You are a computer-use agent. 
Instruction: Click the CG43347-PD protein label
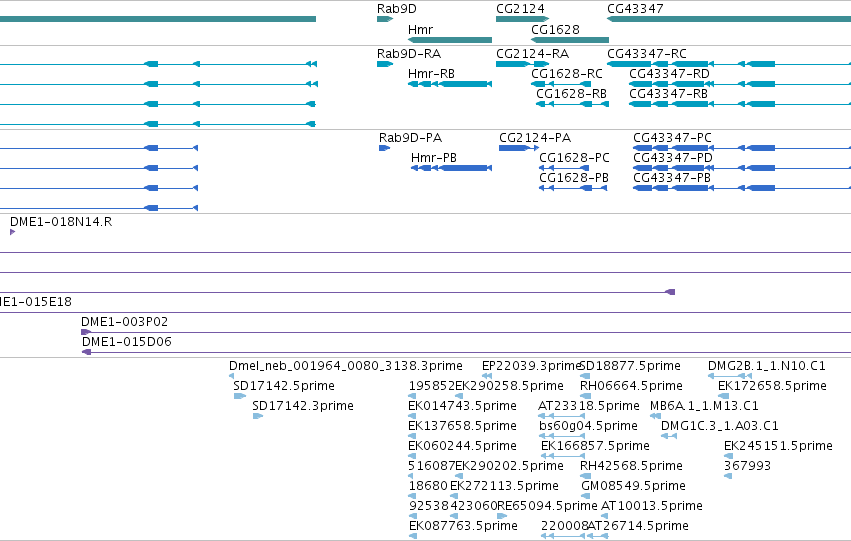click(672, 158)
